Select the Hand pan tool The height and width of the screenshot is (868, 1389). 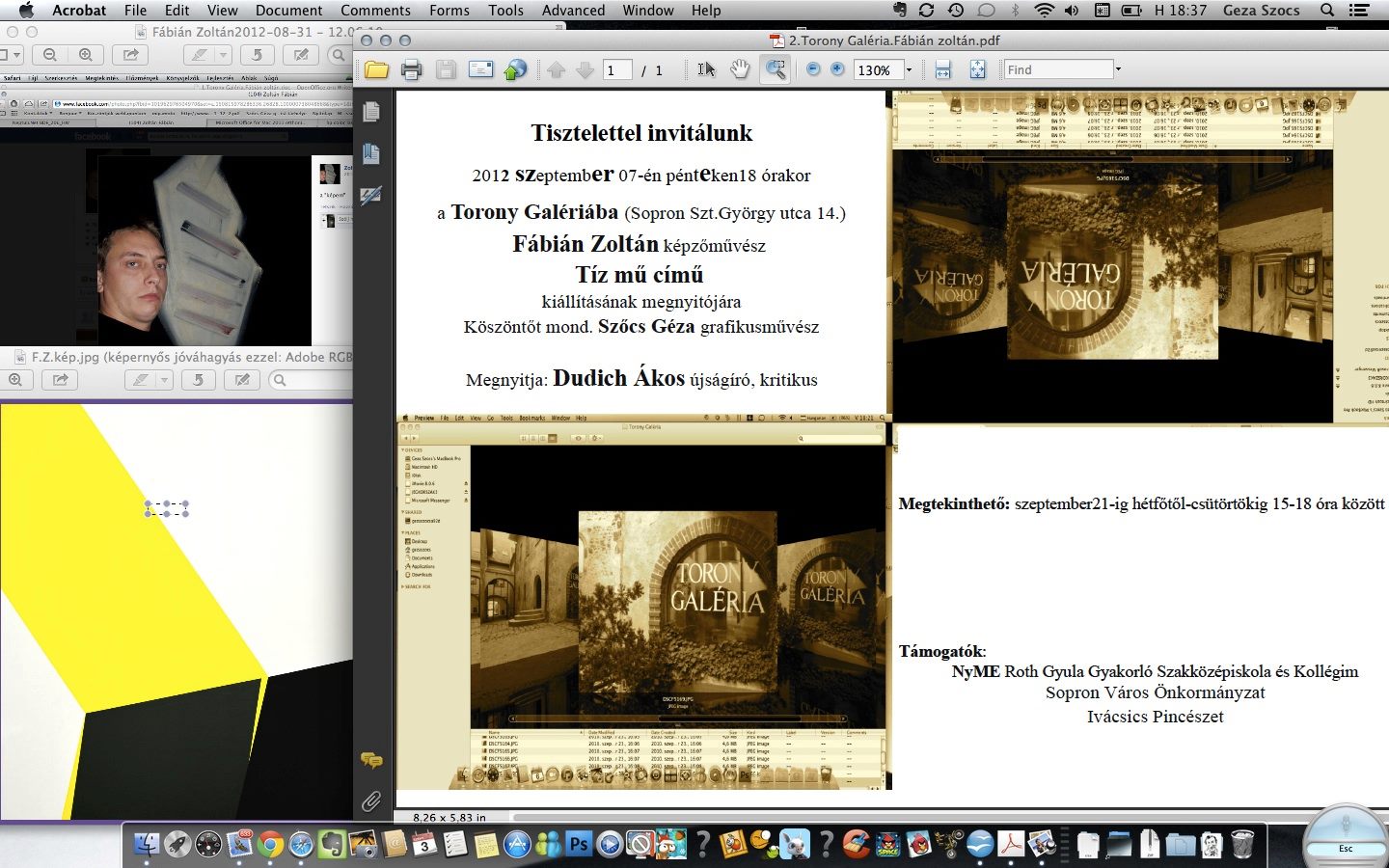(x=740, y=69)
